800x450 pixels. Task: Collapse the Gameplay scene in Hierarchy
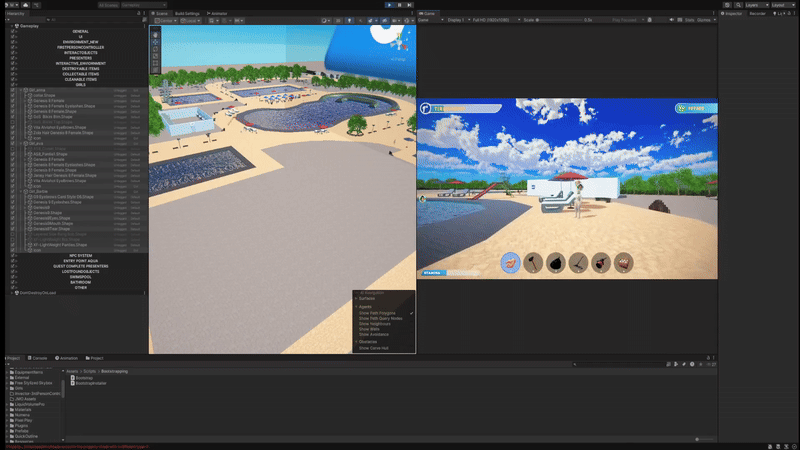click(12, 26)
